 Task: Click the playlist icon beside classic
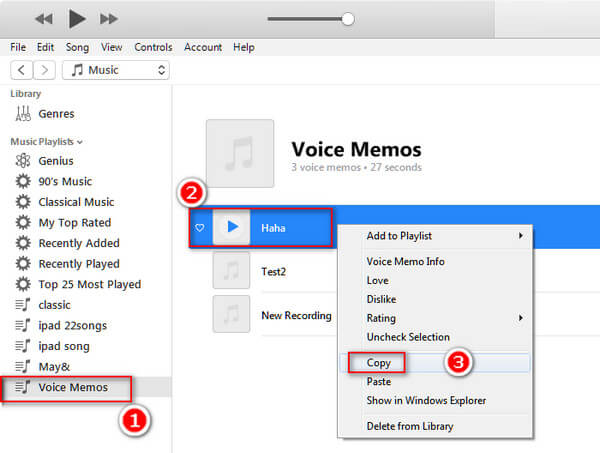(x=23, y=305)
